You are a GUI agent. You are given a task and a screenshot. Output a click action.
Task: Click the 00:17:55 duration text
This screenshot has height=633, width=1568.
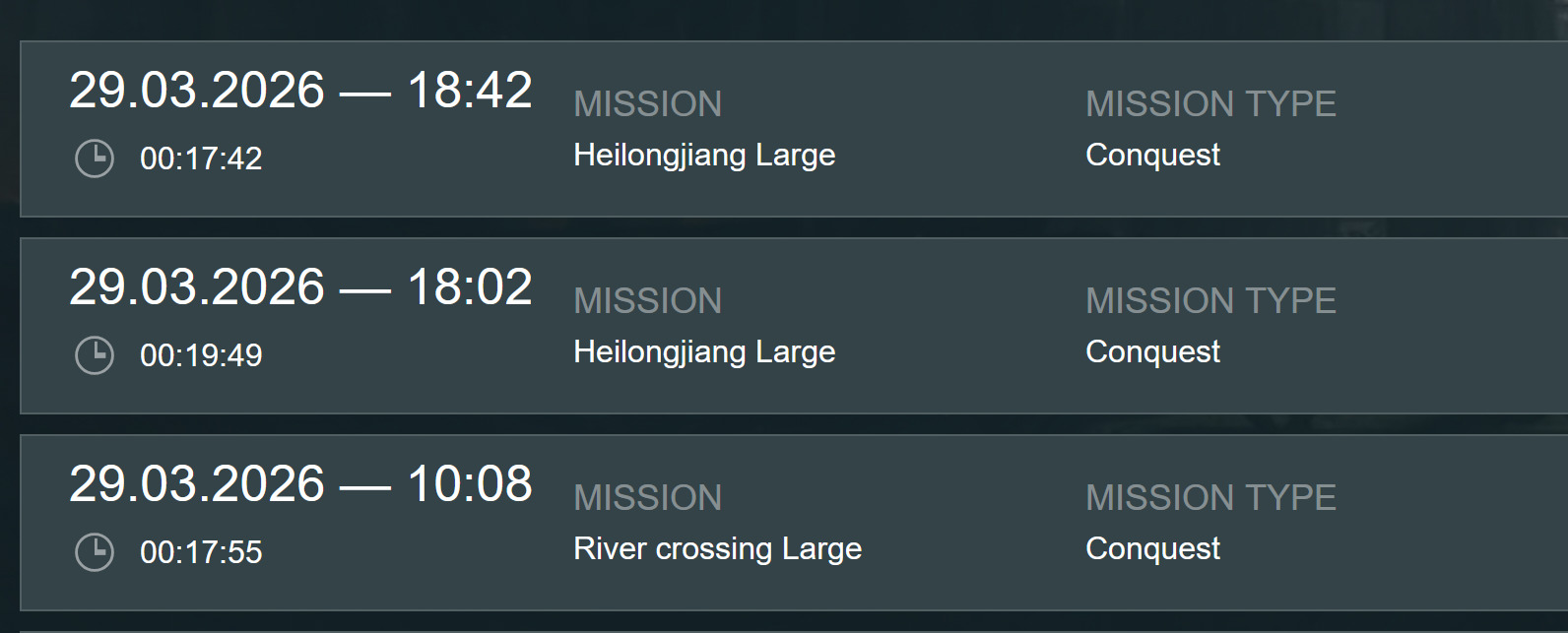(x=201, y=552)
